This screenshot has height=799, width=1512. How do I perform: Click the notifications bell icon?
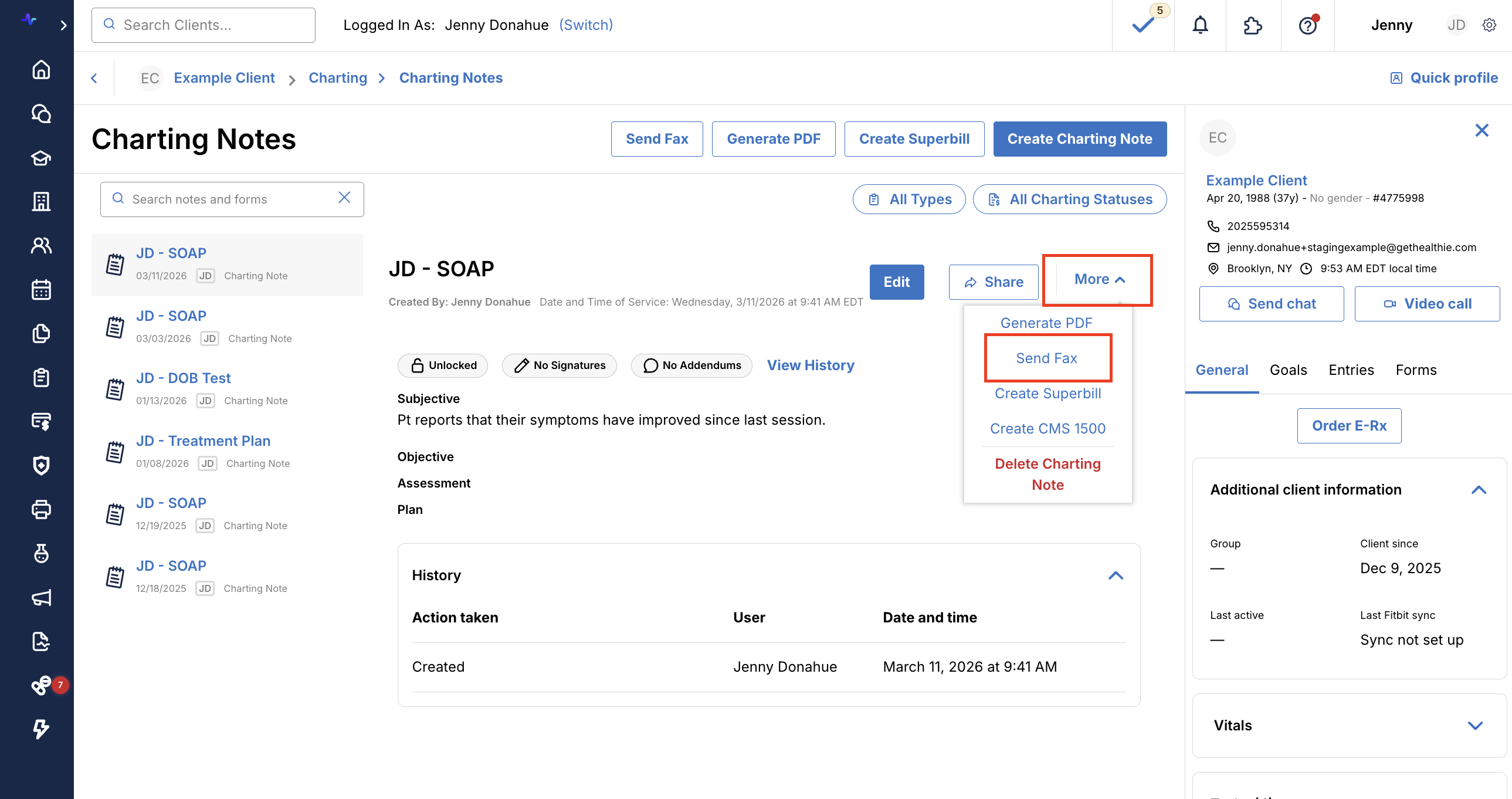1200,25
